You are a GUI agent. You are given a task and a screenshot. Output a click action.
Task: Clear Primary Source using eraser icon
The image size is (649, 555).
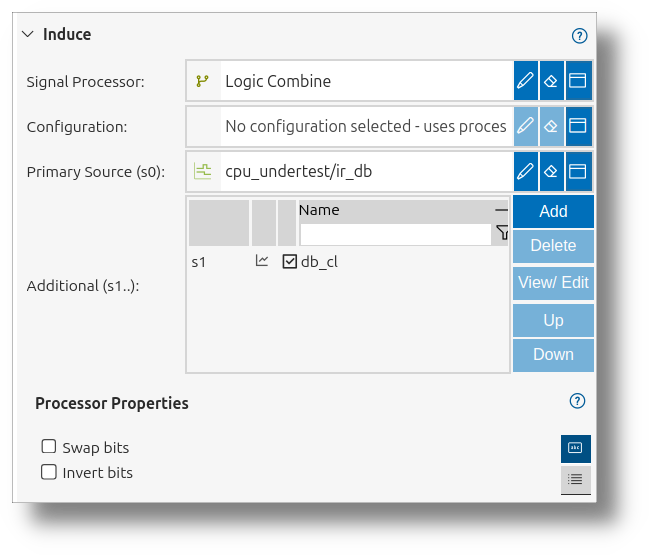tap(551, 171)
